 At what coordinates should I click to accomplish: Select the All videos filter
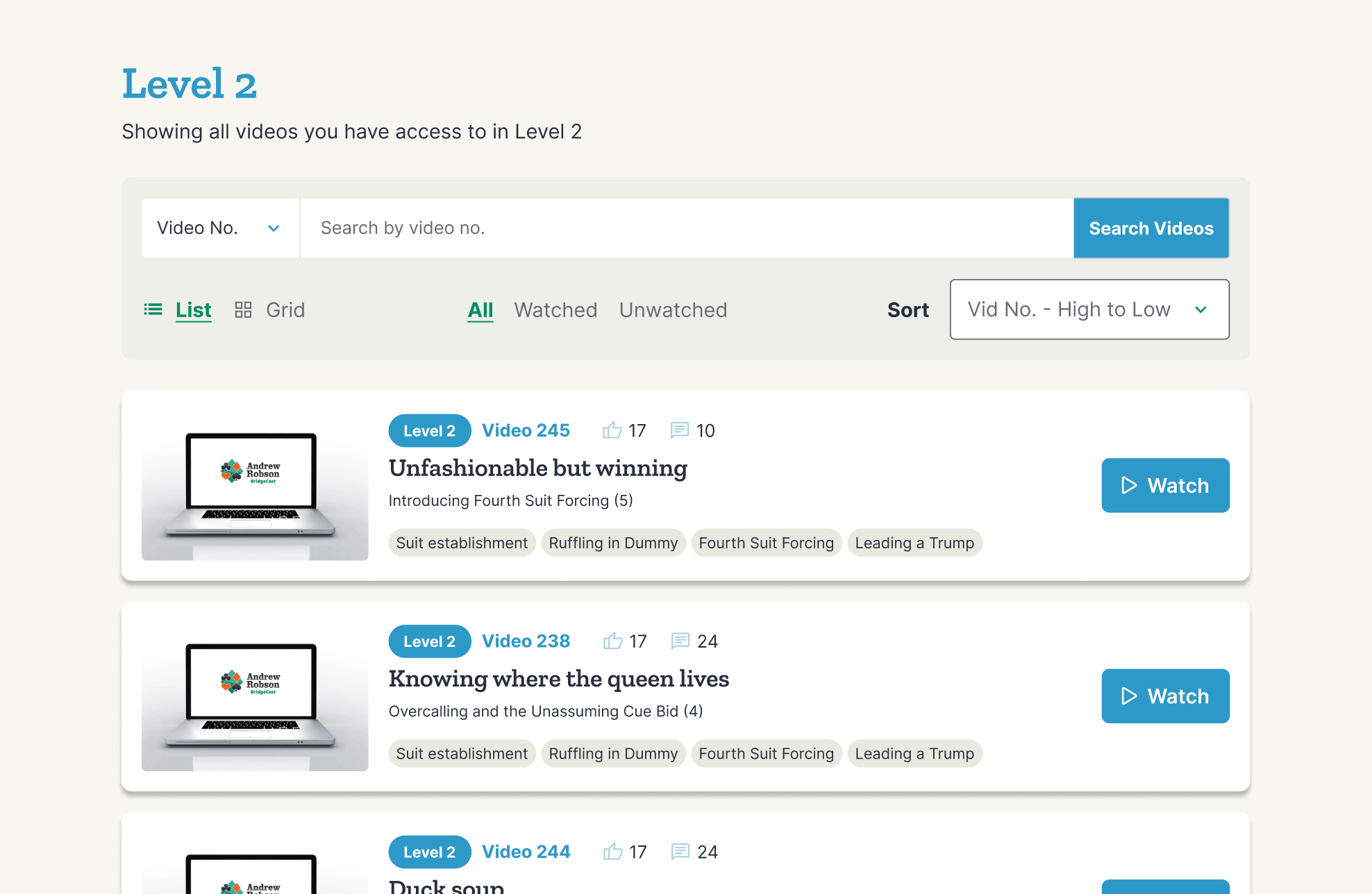click(480, 310)
